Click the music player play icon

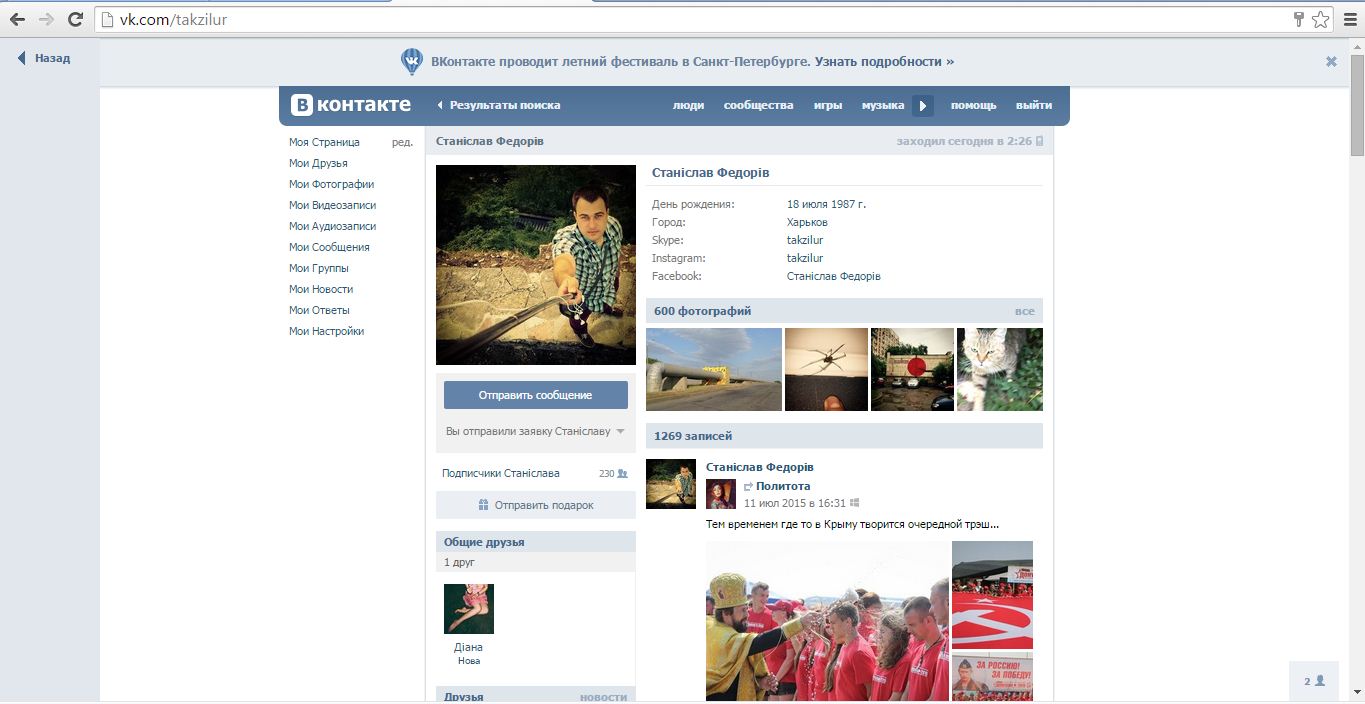(x=922, y=105)
